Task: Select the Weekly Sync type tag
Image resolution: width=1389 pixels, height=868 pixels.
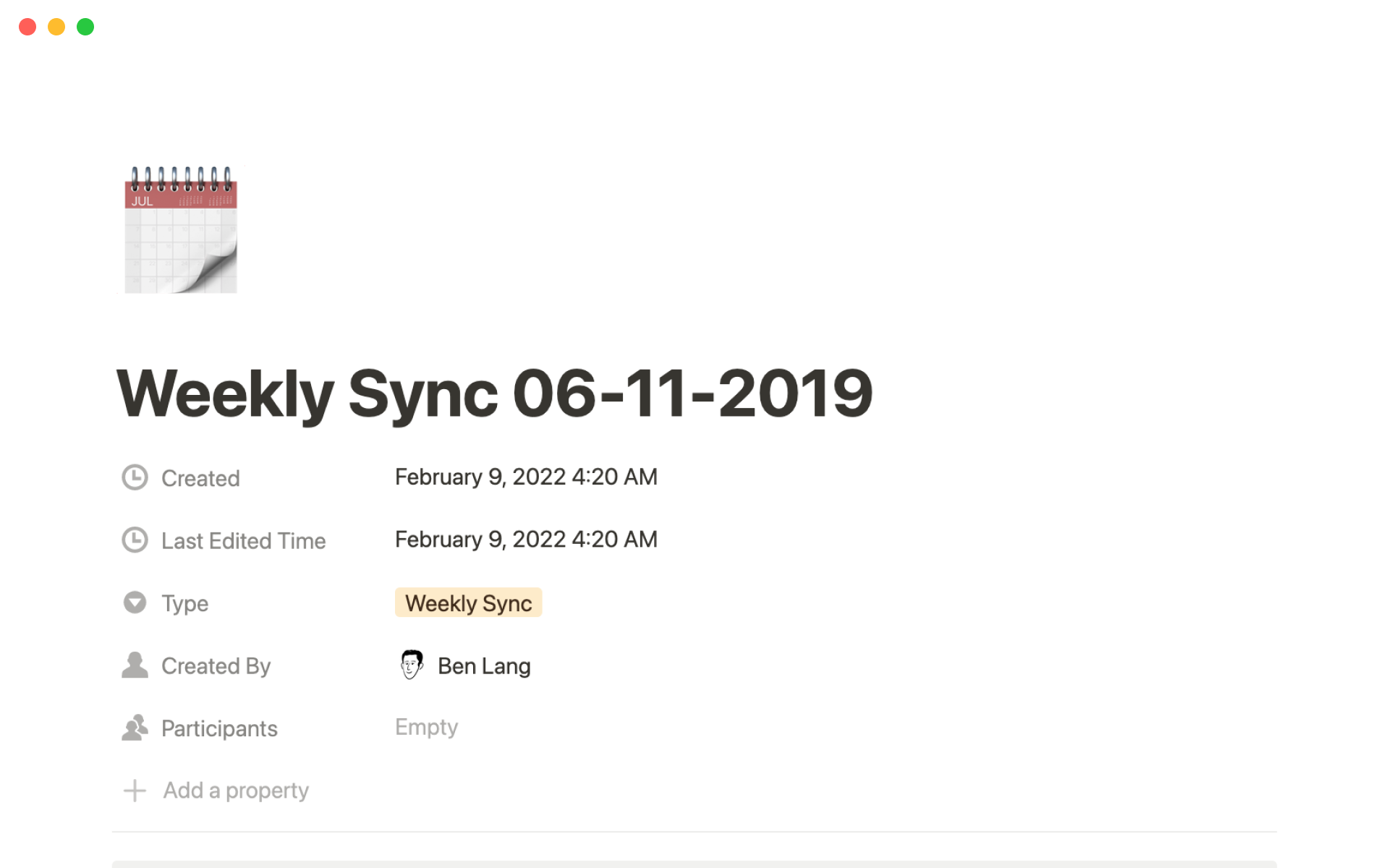Action: [x=468, y=603]
